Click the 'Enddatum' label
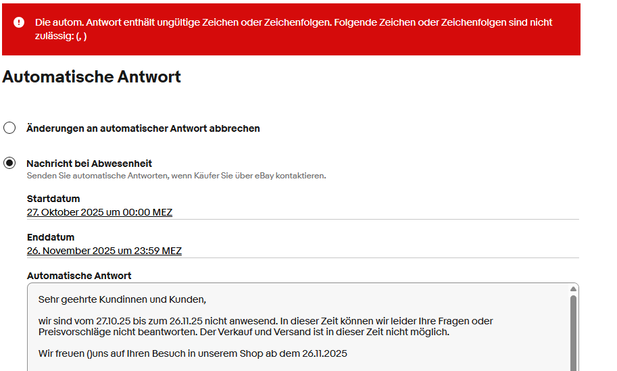The height and width of the screenshot is (371, 617). pyautogui.click(x=51, y=237)
